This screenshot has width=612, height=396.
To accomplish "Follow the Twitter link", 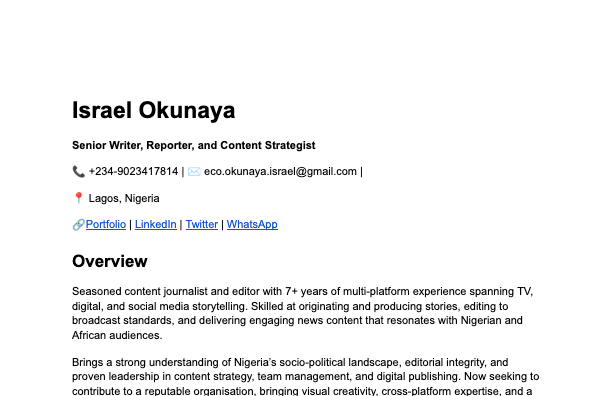I will tap(202, 224).
